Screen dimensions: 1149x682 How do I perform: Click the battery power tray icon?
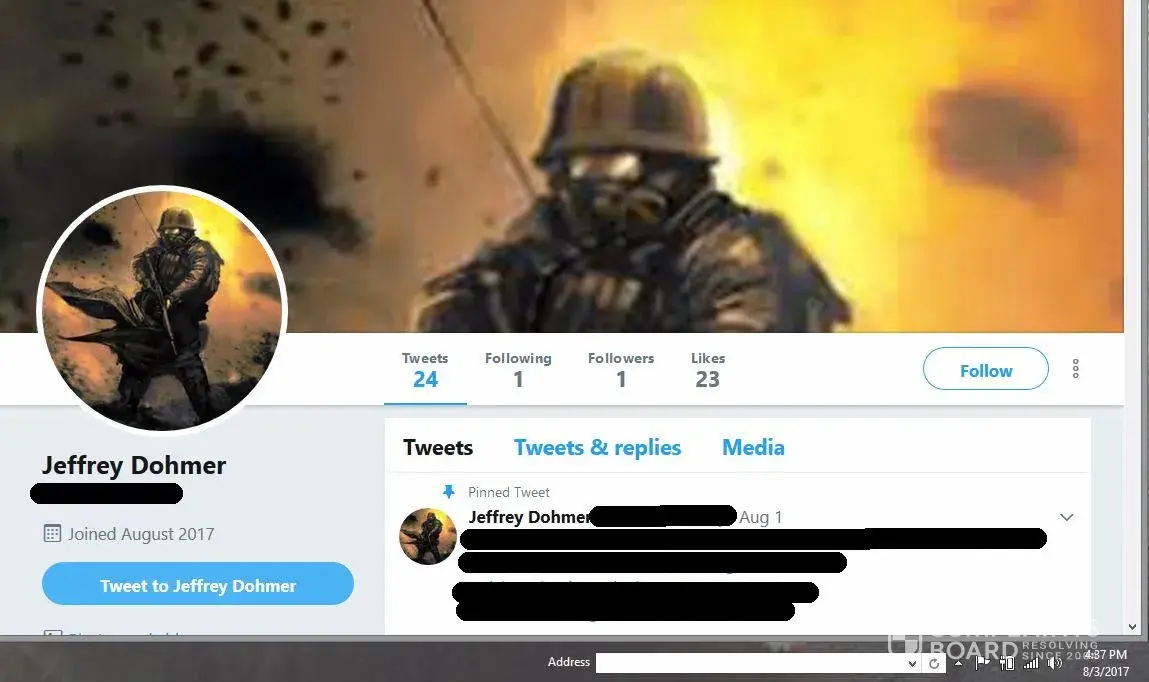click(x=1007, y=663)
